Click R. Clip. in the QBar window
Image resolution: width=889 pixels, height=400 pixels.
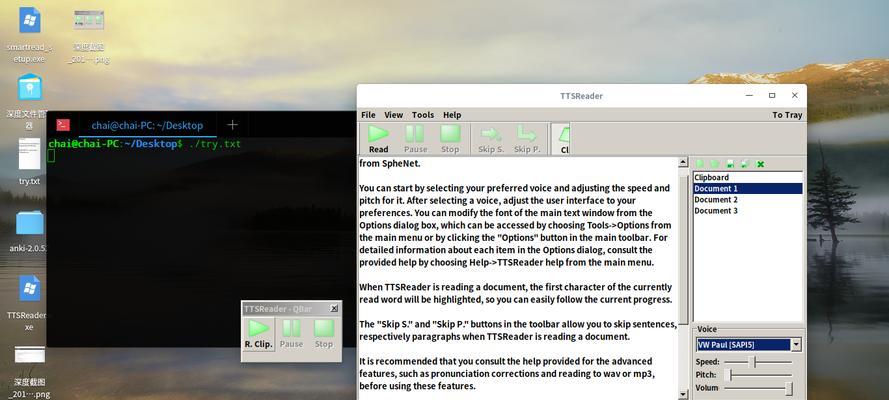click(x=259, y=333)
